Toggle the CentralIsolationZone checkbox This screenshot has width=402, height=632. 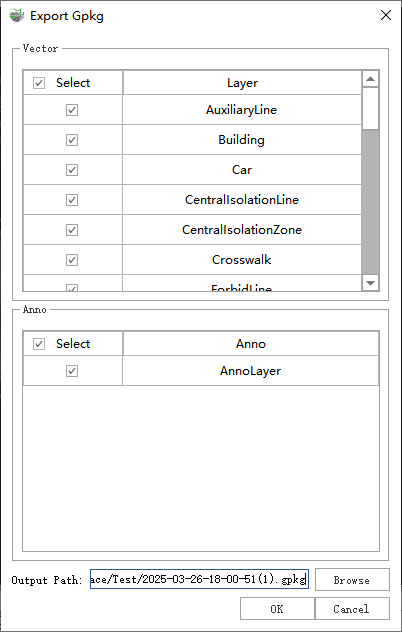click(72, 230)
